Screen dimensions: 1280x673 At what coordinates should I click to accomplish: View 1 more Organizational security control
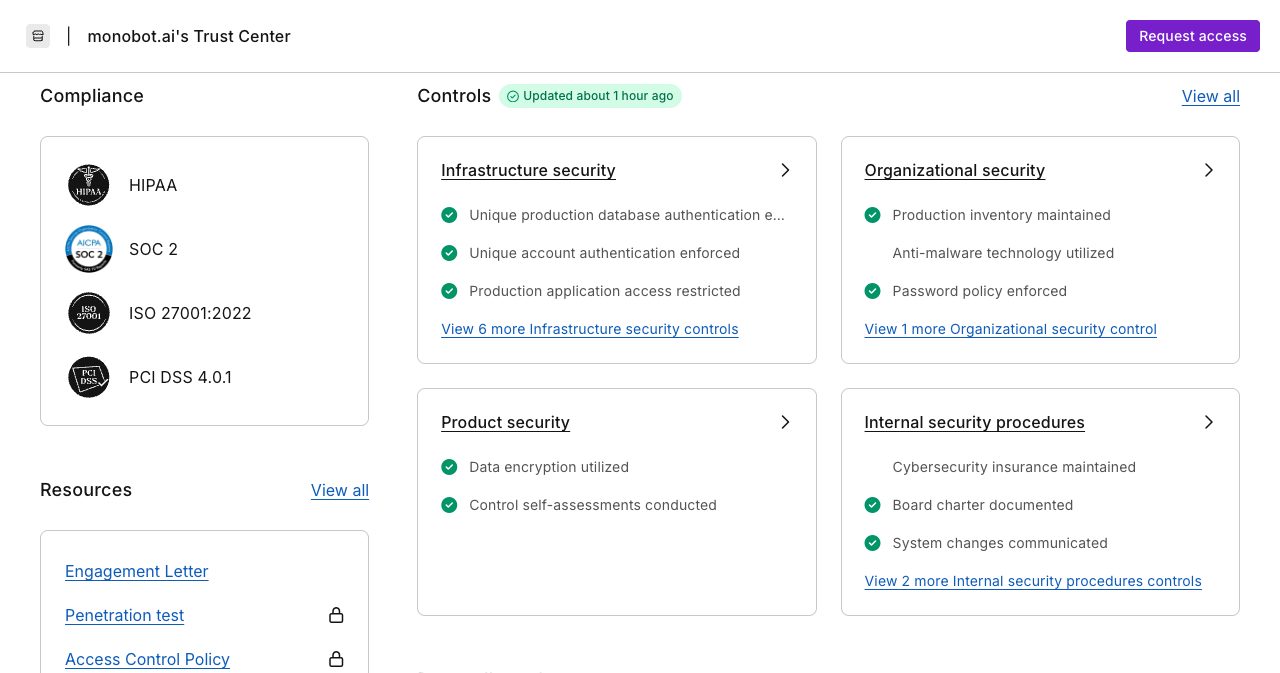tap(1010, 329)
